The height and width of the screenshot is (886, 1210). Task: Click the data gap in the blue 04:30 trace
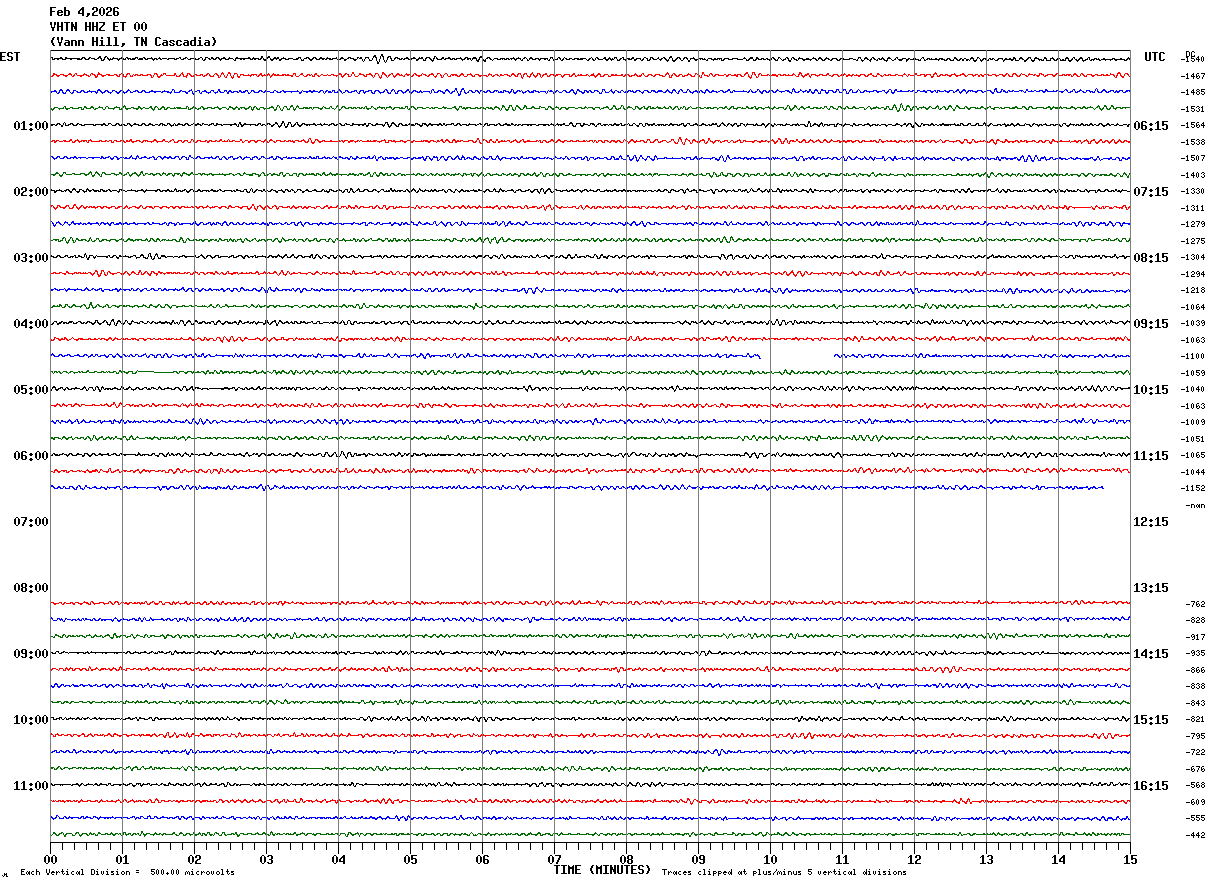tap(797, 356)
